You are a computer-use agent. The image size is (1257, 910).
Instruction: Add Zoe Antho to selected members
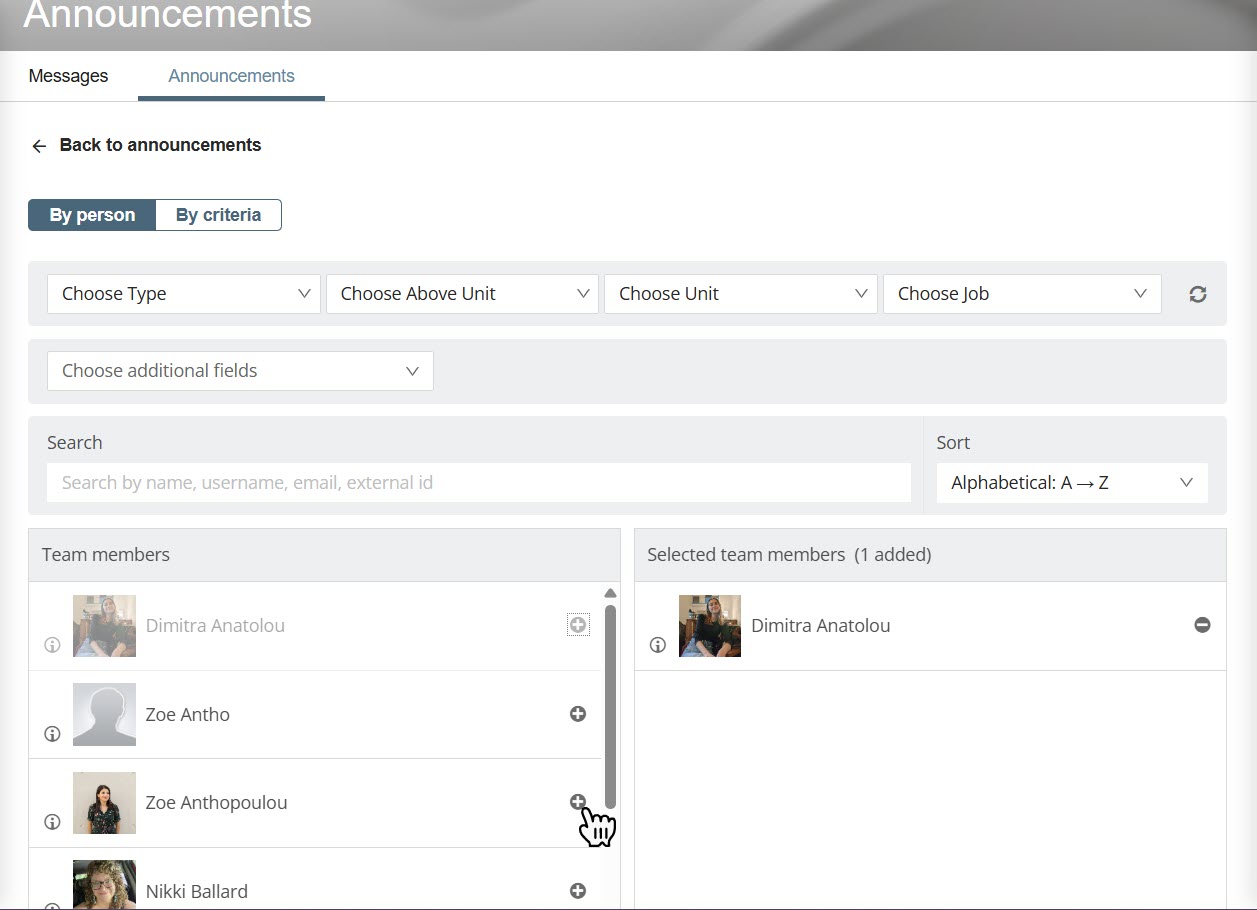tap(577, 714)
